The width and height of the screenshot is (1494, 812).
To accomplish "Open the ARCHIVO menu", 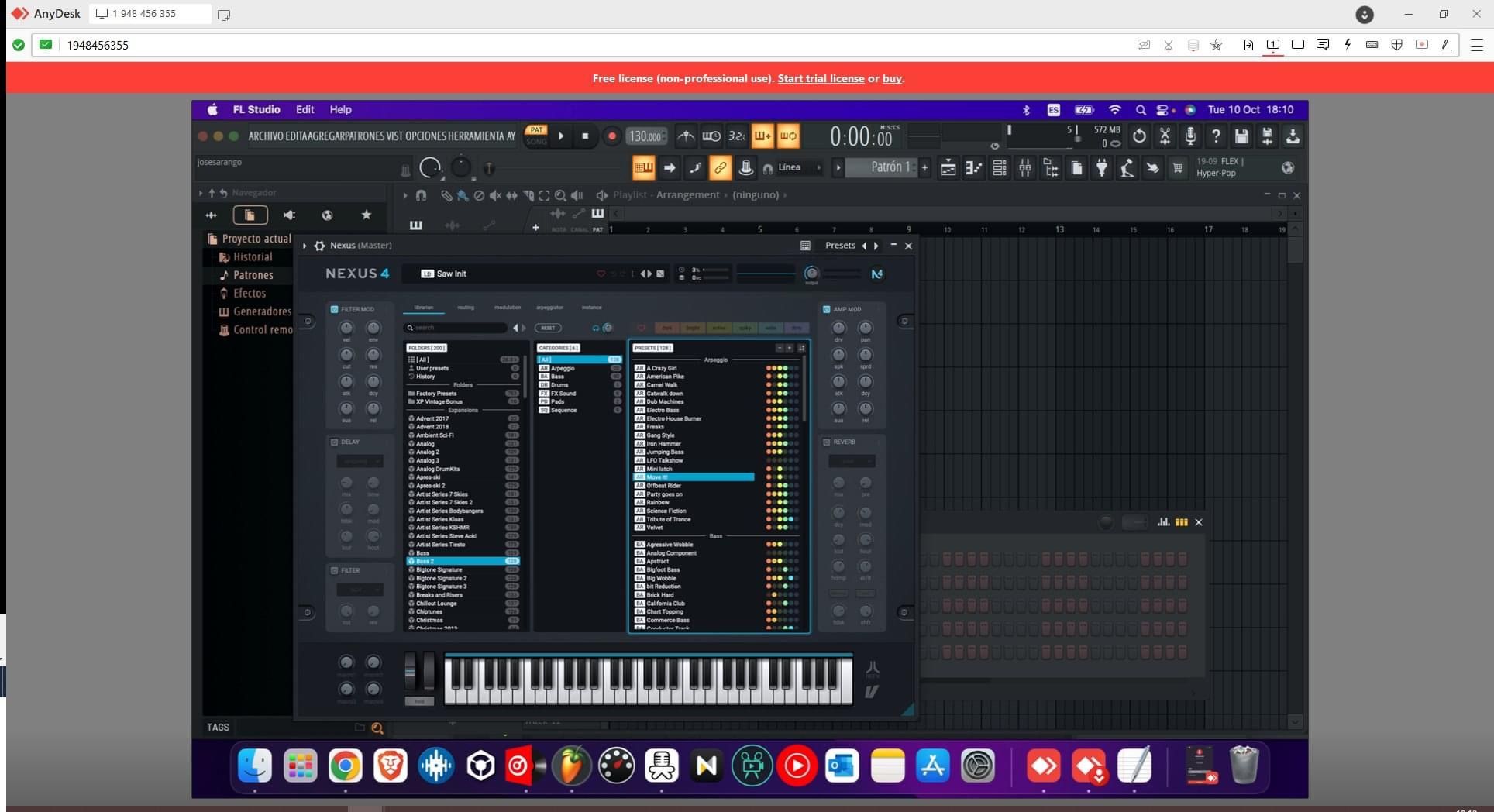I will pyautogui.click(x=265, y=136).
